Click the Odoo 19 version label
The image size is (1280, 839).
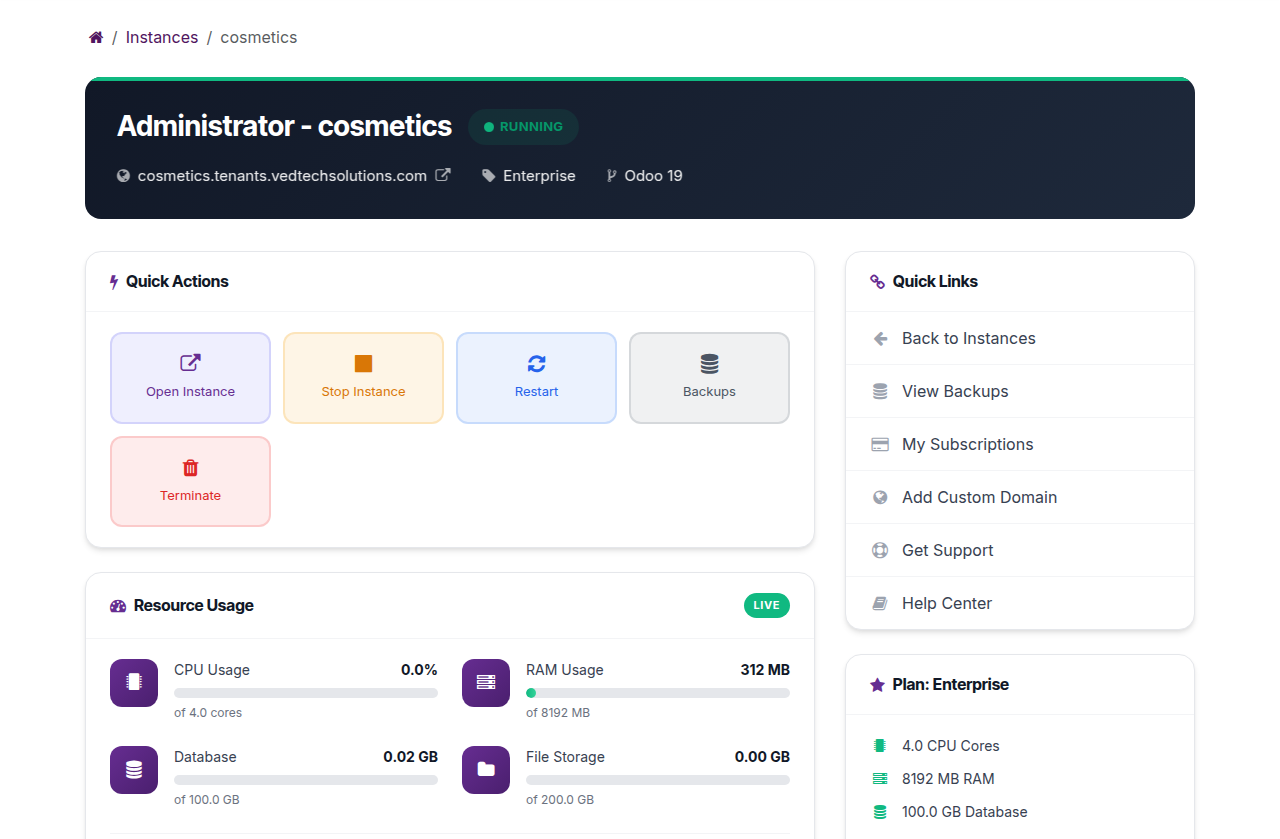pos(653,176)
